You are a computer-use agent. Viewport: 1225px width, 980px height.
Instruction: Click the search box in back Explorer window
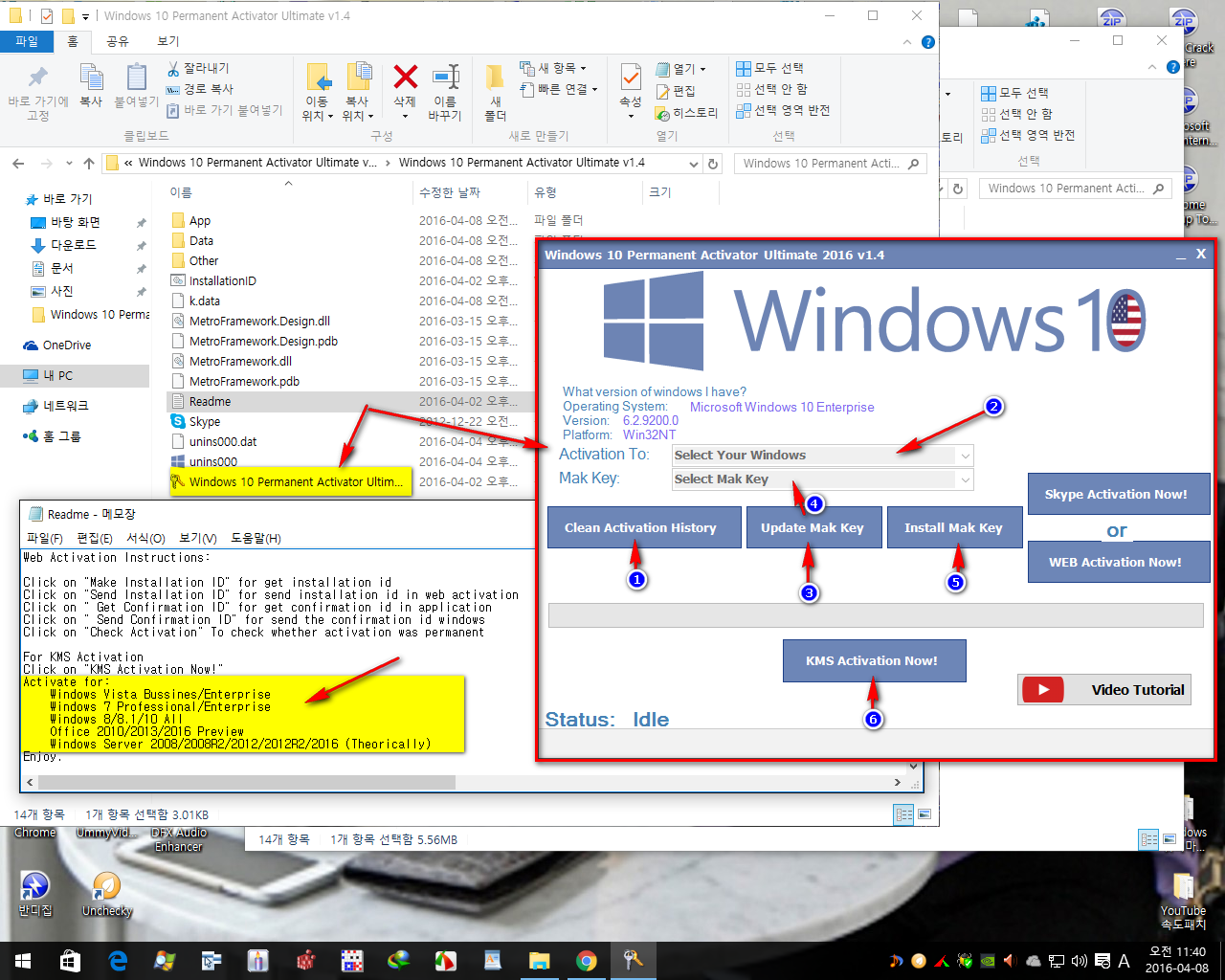click(x=1076, y=189)
